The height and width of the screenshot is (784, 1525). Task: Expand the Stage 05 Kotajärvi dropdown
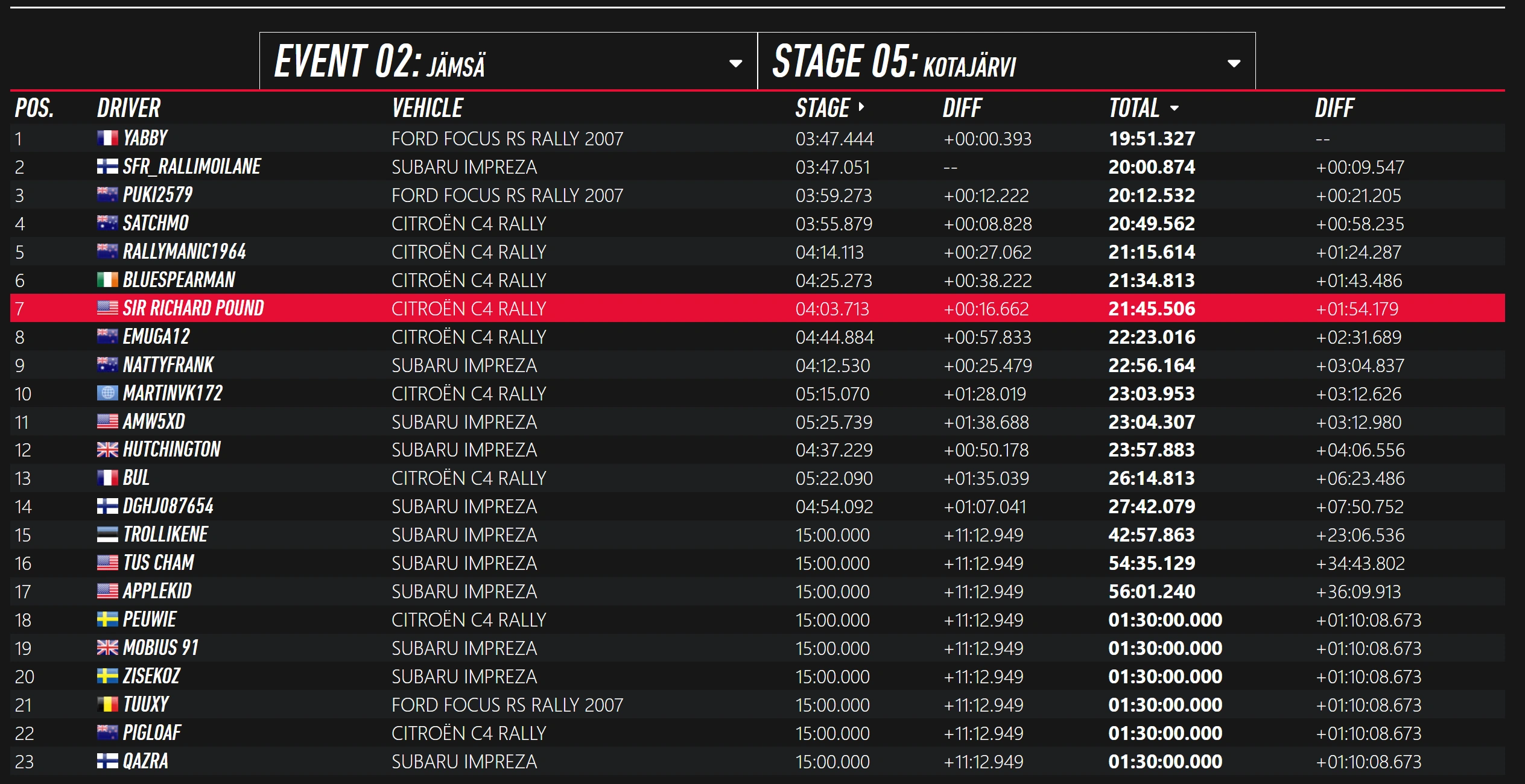(1234, 63)
